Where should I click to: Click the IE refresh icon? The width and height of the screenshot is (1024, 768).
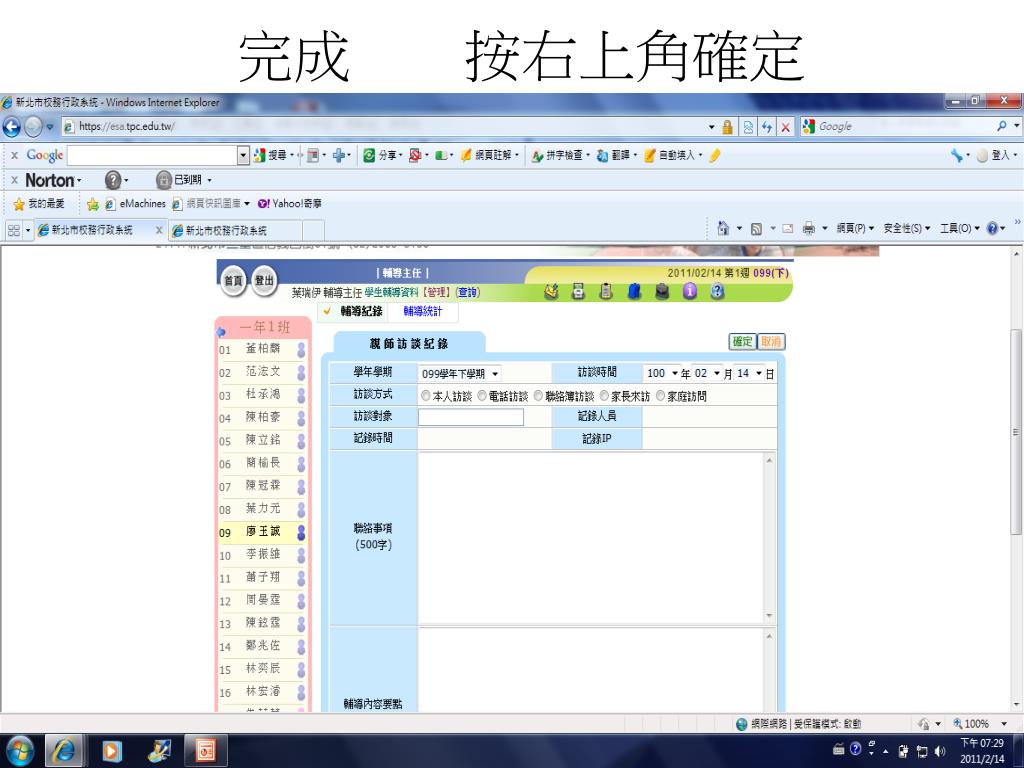click(767, 127)
